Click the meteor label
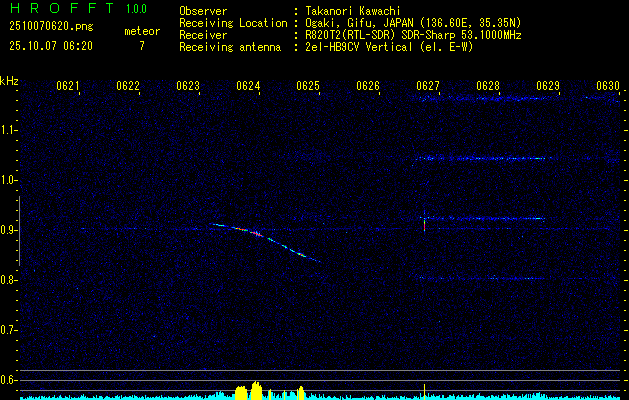The height and width of the screenshot is (400, 629). click(x=142, y=31)
